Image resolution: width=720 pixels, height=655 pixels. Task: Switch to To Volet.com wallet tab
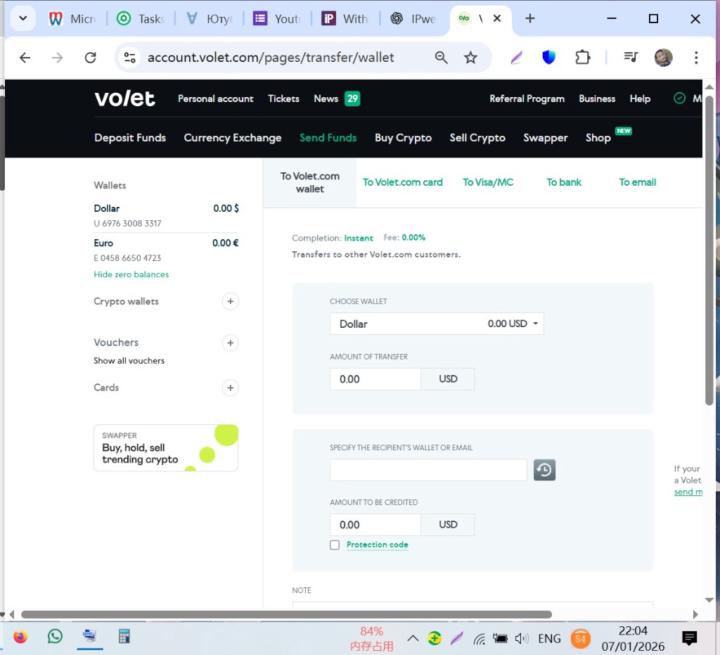(309, 182)
